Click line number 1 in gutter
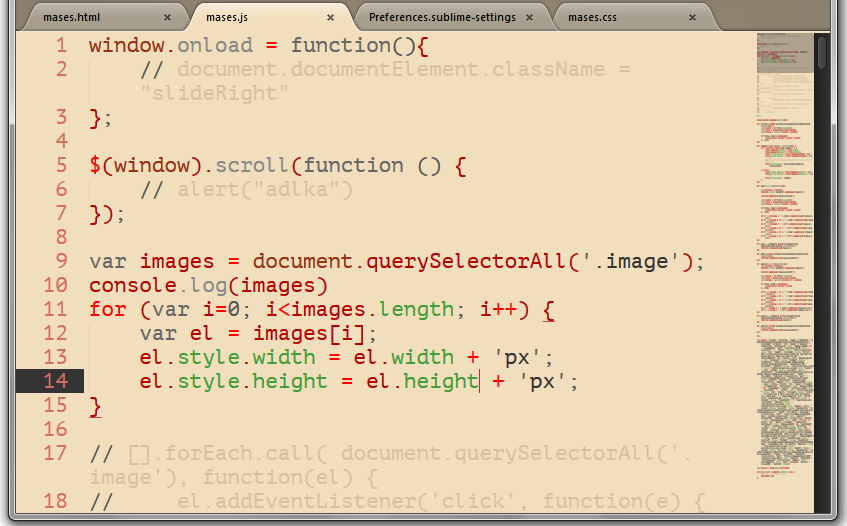Viewport: 847px width, 526px height. coord(62,45)
